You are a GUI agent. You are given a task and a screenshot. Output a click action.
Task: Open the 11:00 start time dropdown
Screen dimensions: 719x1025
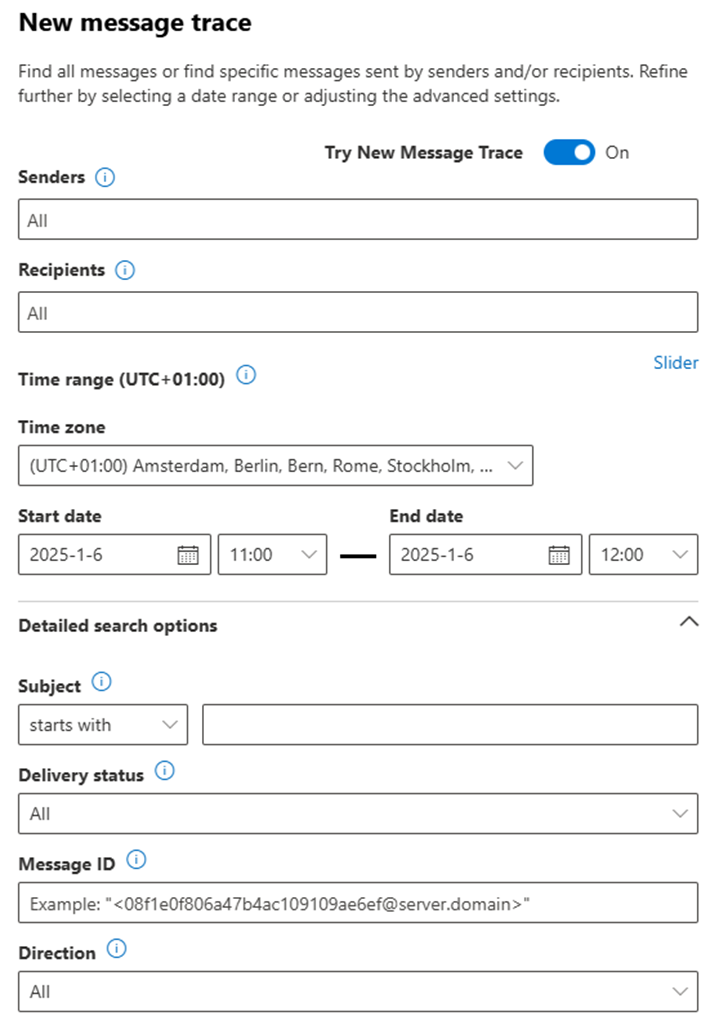pyautogui.click(x=272, y=555)
